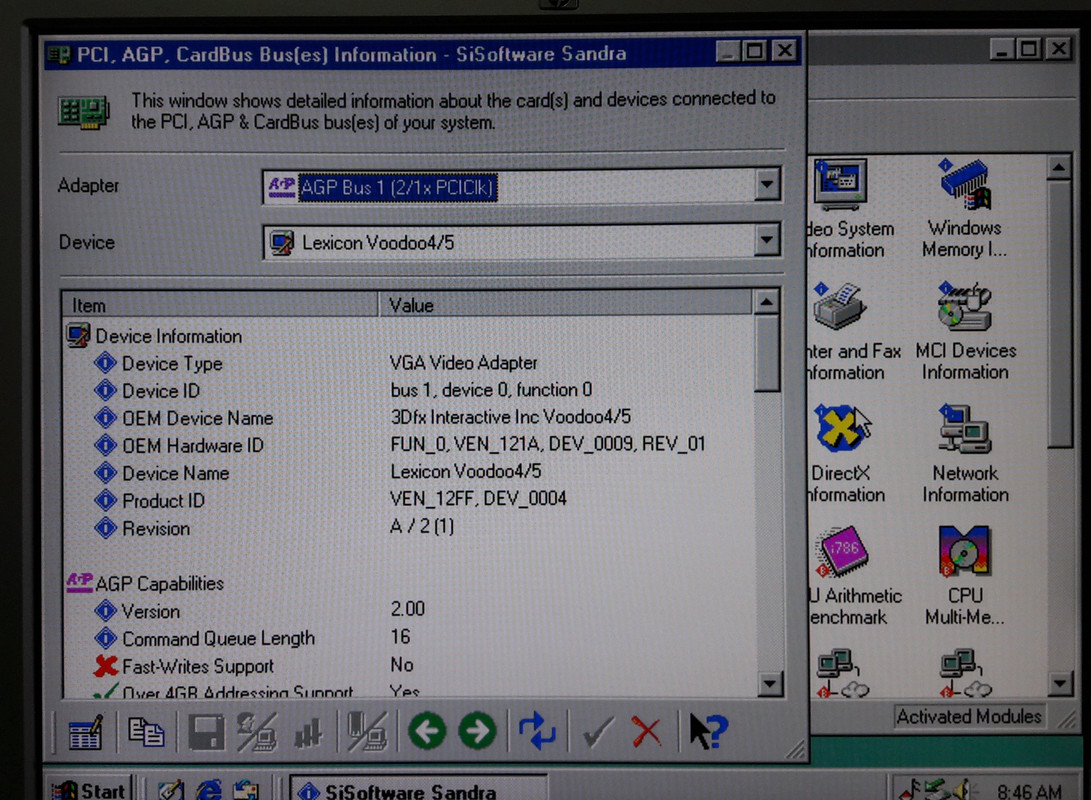Image resolution: width=1091 pixels, height=800 pixels.
Task: Select the AGP Capabilities group row
Action: 408,583
